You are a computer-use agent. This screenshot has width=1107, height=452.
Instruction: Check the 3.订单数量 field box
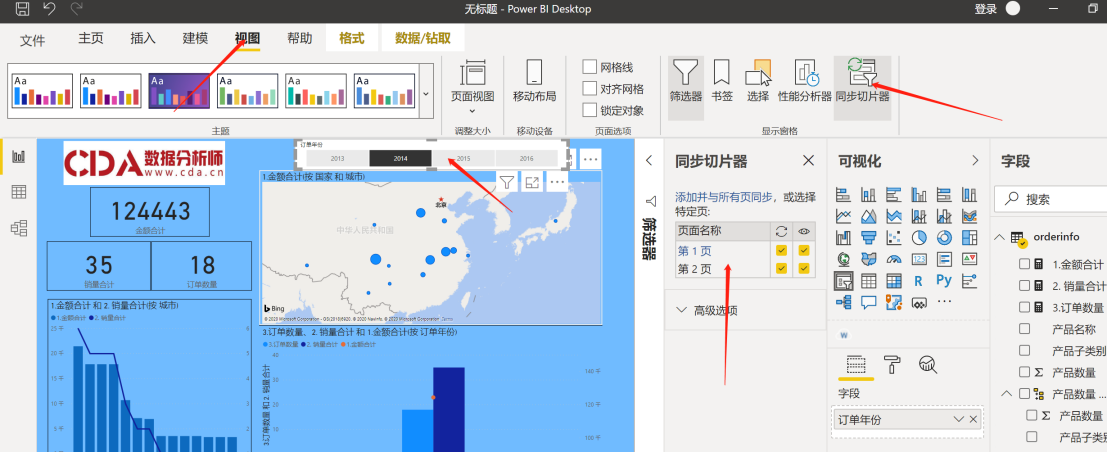(x=1024, y=307)
